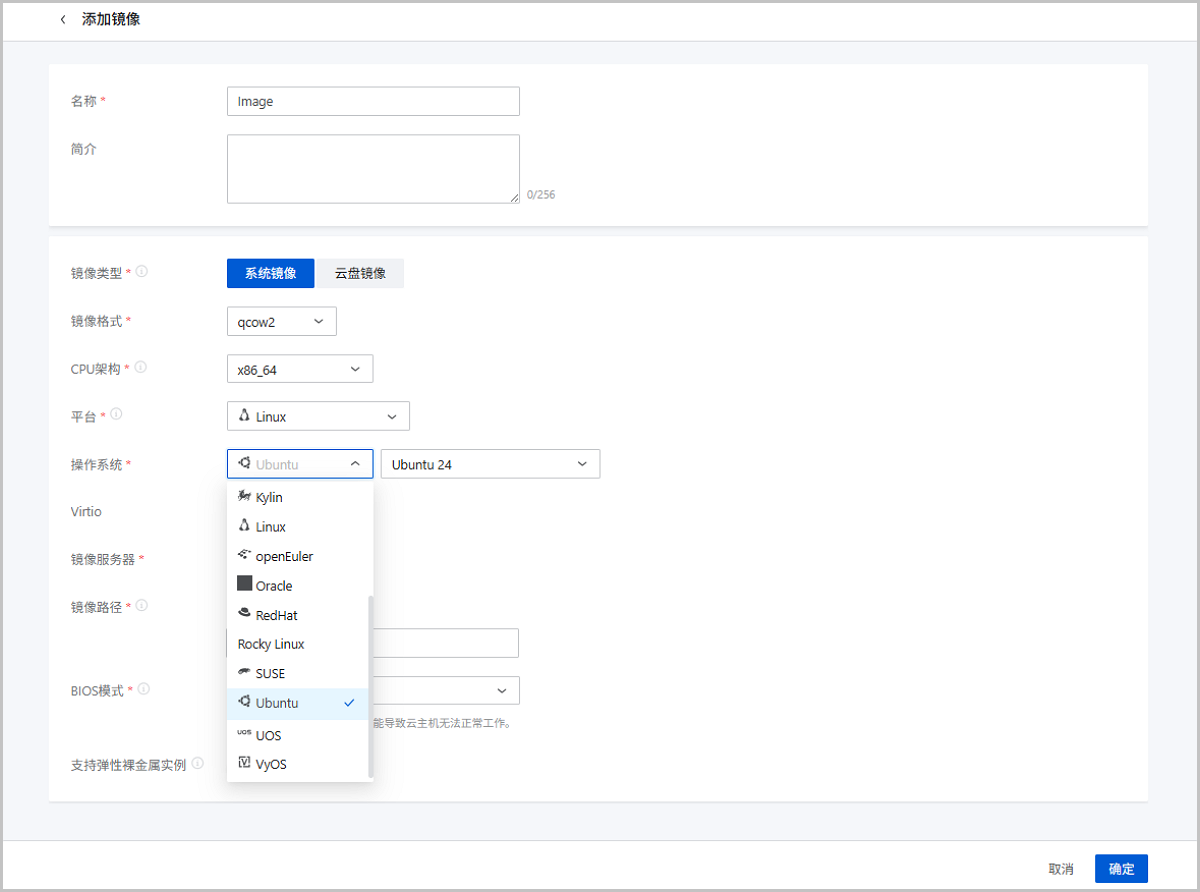The width and height of the screenshot is (1200, 892).
Task: Click the back arrow beside 添加镜像
Action: 63,20
